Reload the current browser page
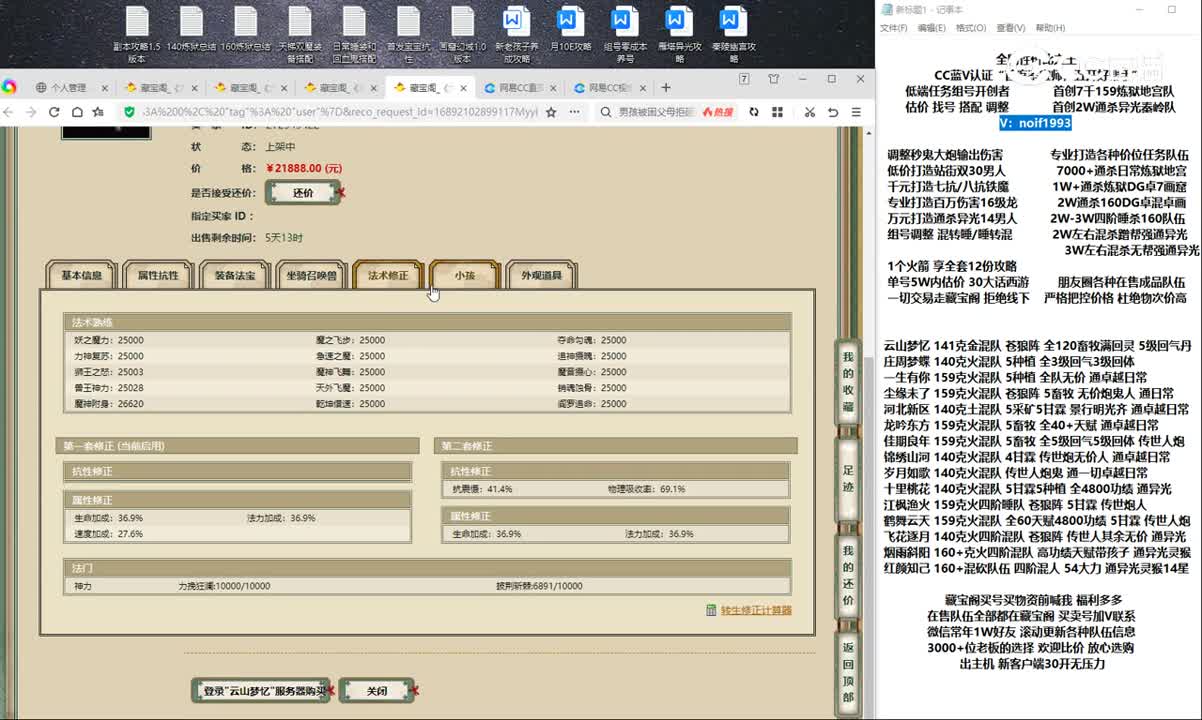This screenshot has height=720, width=1202. click(x=55, y=112)
